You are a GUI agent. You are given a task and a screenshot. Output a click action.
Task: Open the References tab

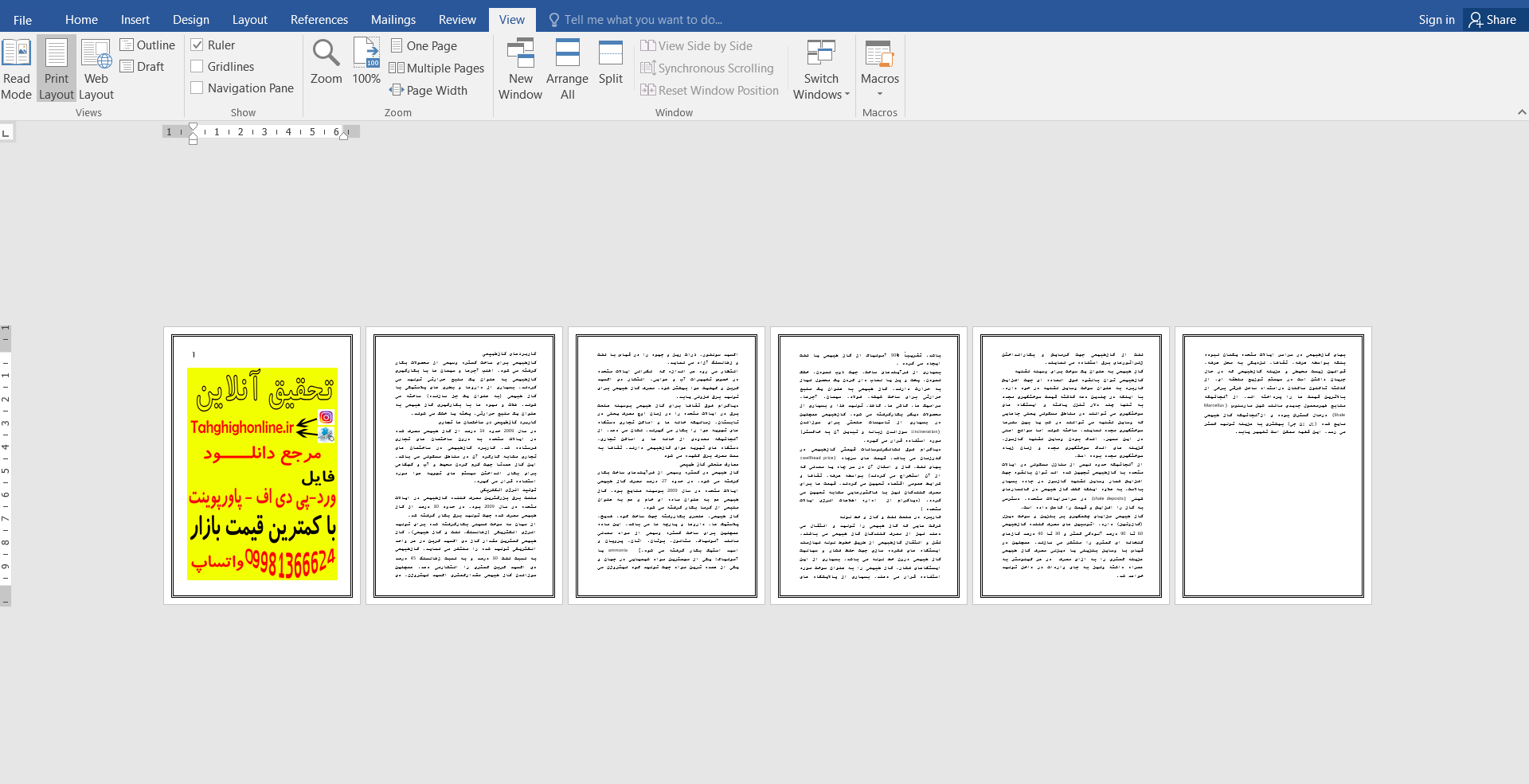pos(319,19)
